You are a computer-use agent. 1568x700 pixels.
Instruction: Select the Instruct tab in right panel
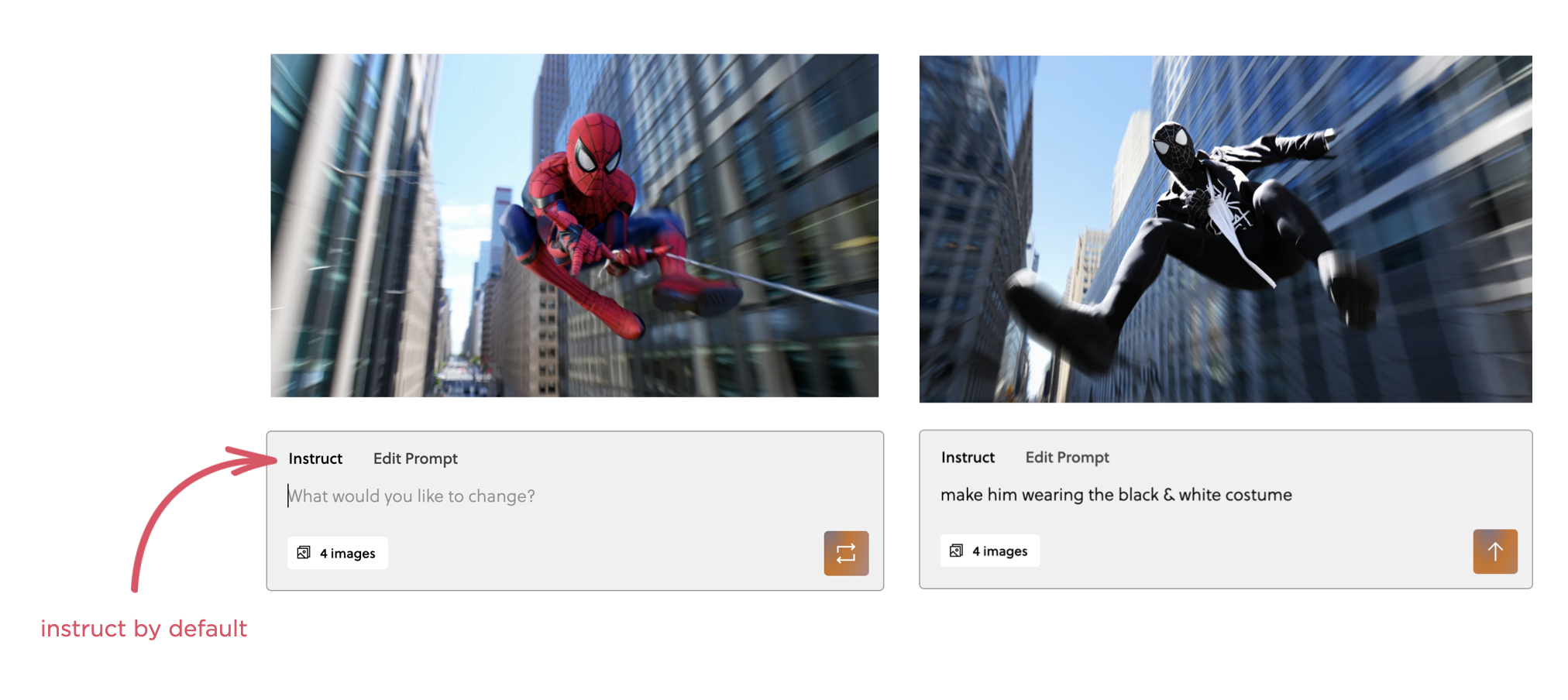click(968, 457)
